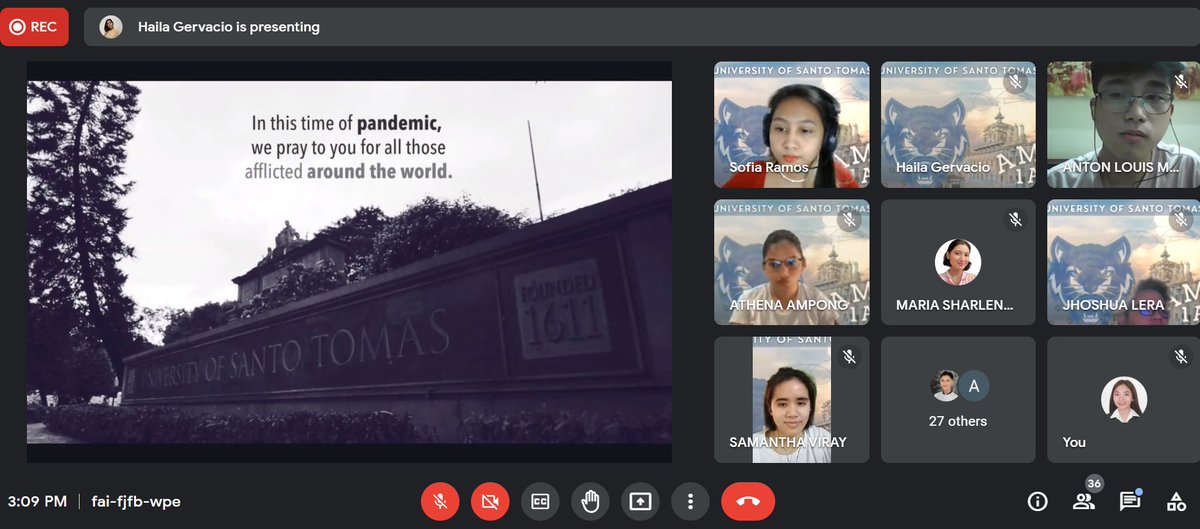1200x529 pixels.
Task: Select Sofia Ramos video tile
Action: [x=792, y=125]
